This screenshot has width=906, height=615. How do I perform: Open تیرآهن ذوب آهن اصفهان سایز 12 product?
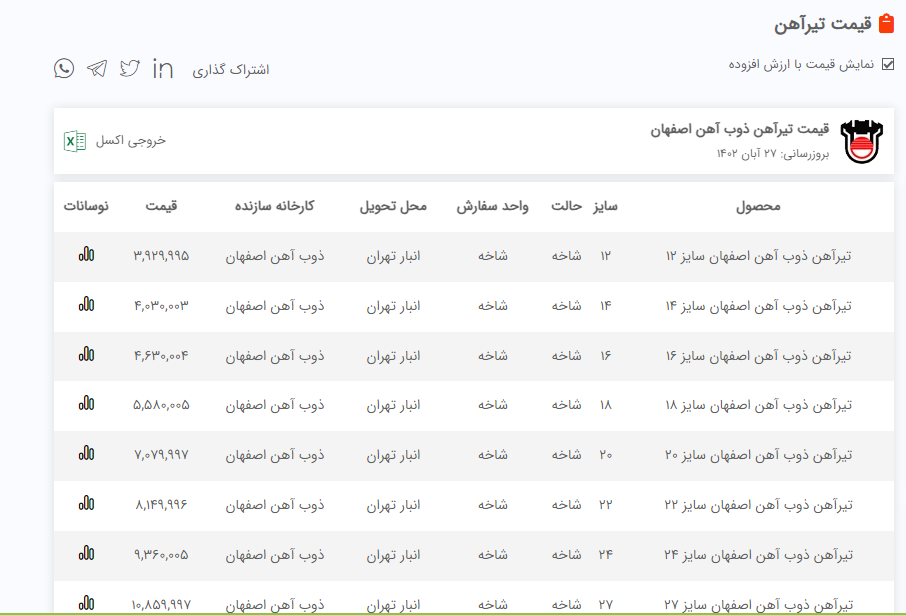pyautogui.click(x=758, y=256)
